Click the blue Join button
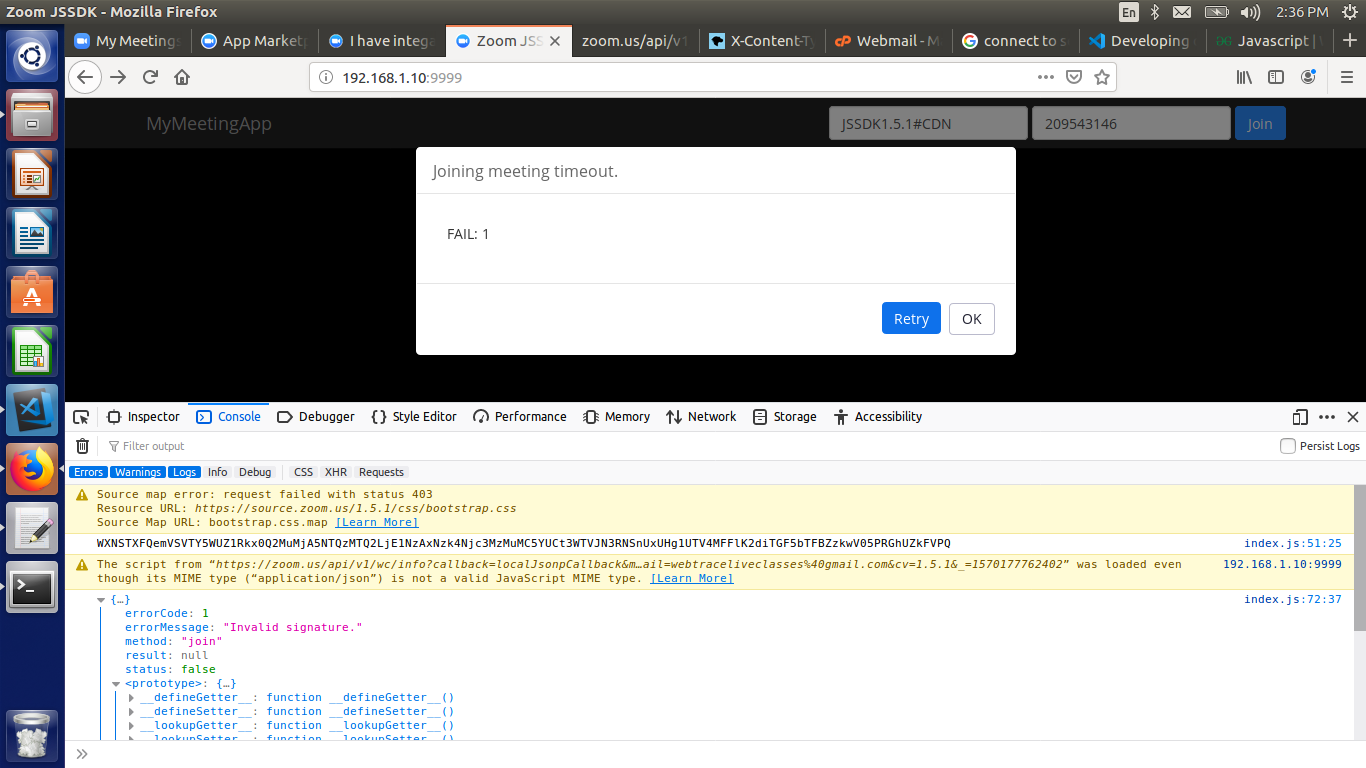Viewport: 1366px width, 768px height. (1260, 124)
